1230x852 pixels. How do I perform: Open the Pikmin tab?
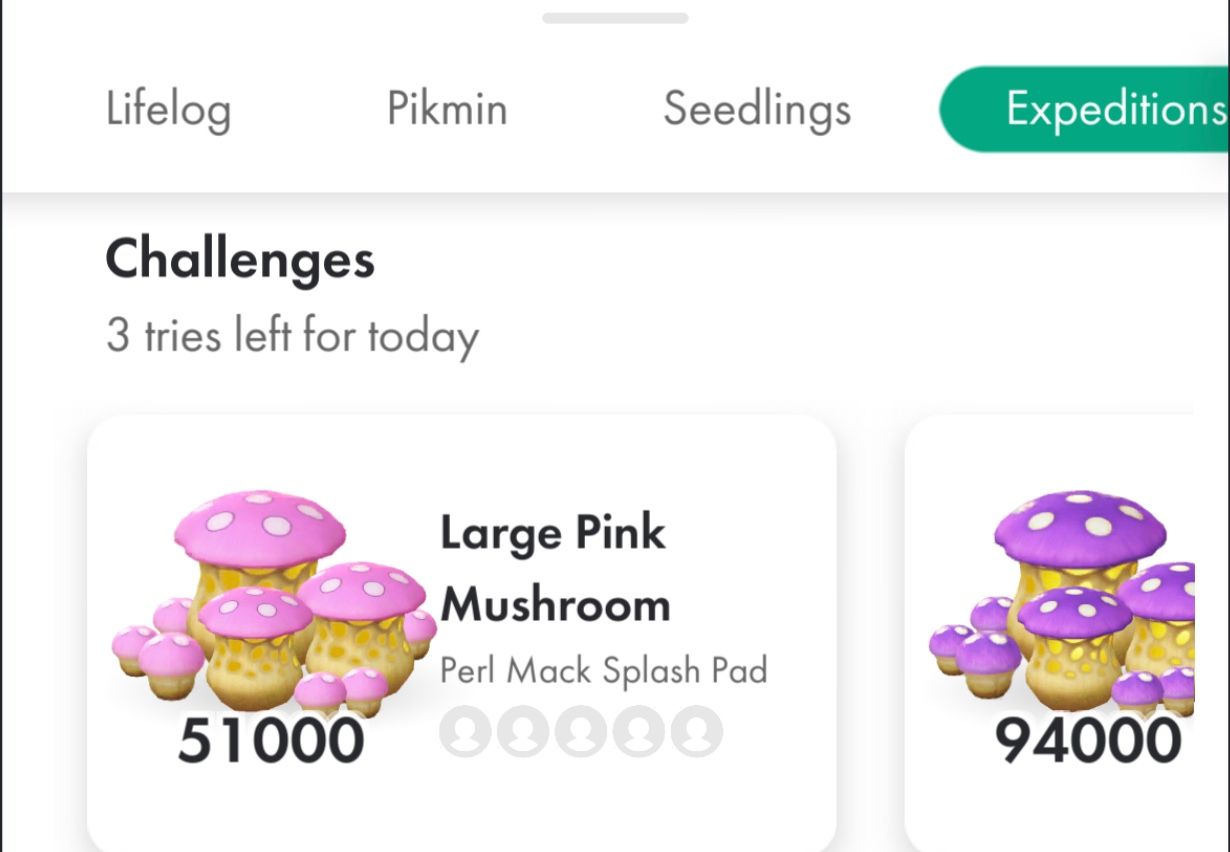coord(448,109)
